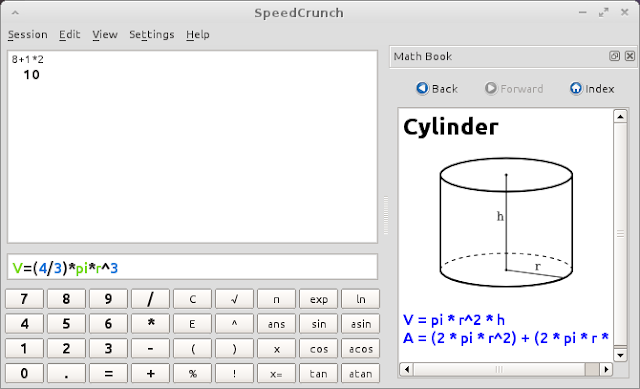Click the x= assignment button

276,373
